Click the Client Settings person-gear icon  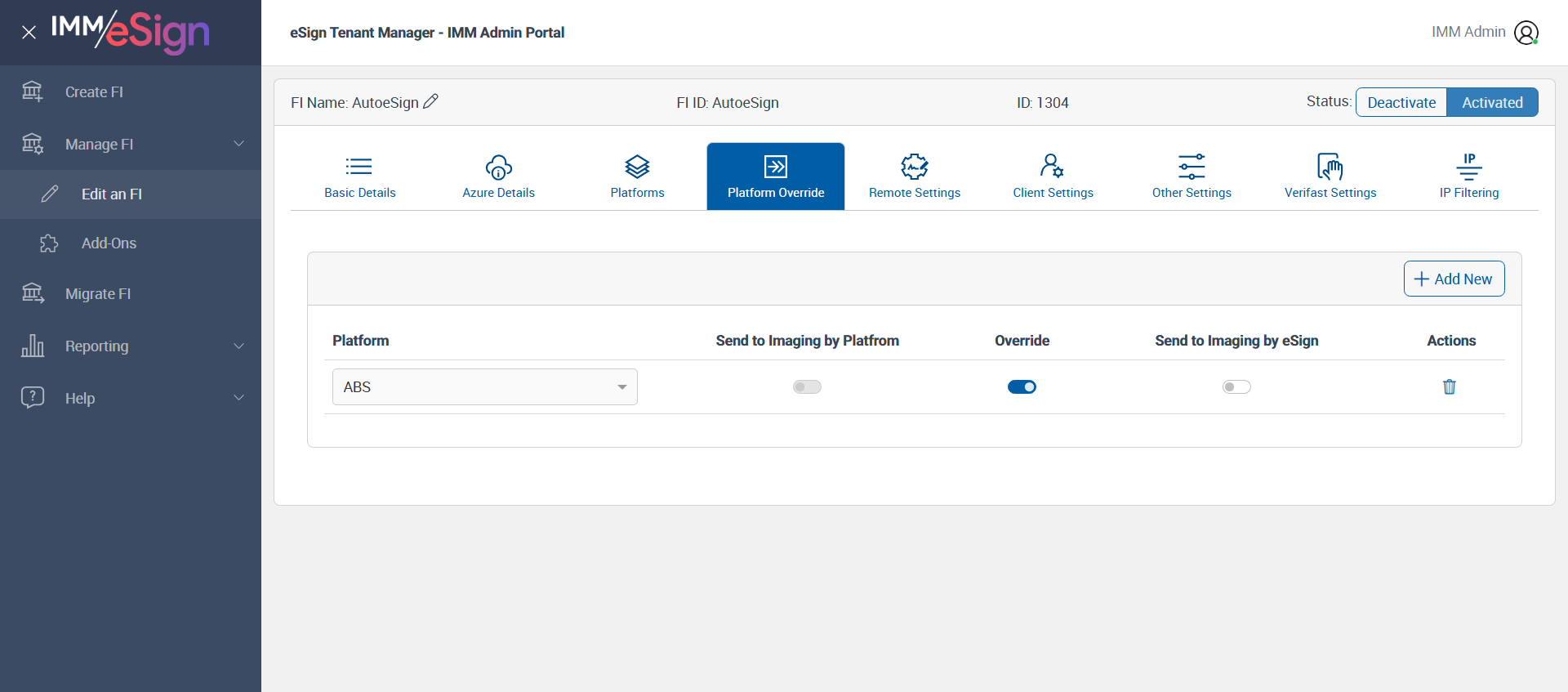[1052, 166]
